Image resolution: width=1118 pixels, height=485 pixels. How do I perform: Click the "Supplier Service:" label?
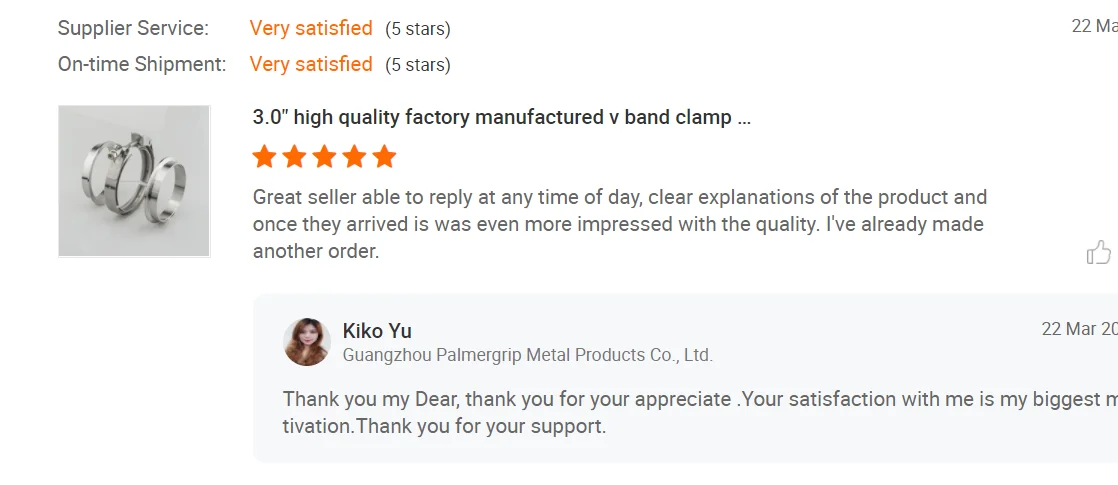[x=133, y=28]
